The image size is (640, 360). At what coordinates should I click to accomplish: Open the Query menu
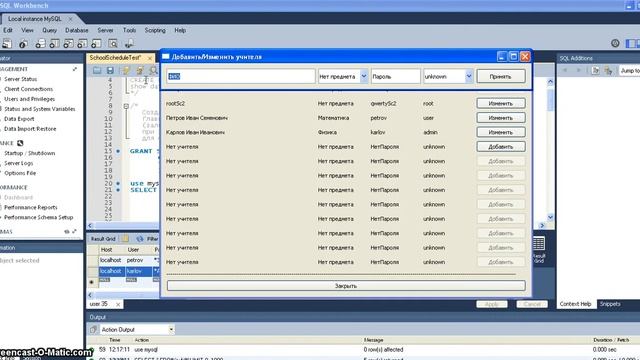[x=49, y=30]
